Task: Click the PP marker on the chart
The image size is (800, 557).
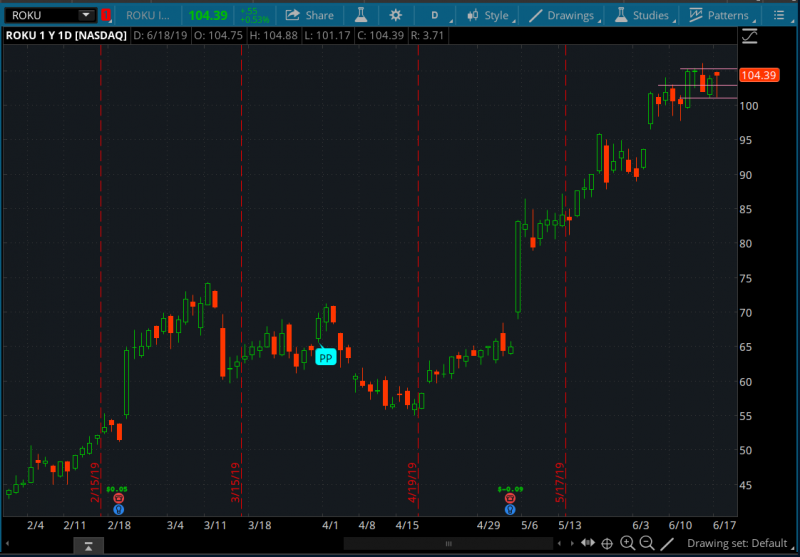Action: point(325,356)
